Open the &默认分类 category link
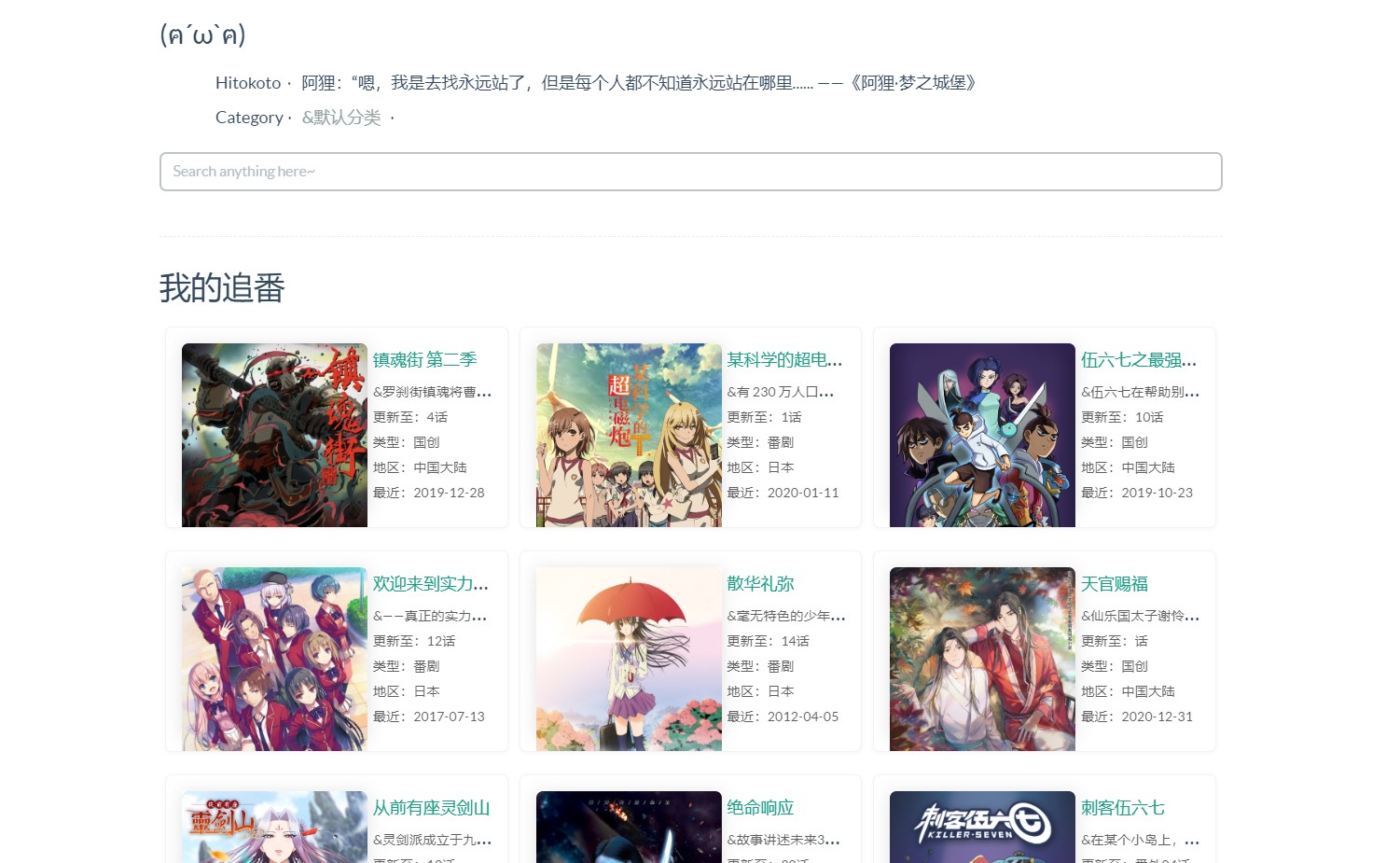This screenshot has width=1400, height=863. (341, 118)
